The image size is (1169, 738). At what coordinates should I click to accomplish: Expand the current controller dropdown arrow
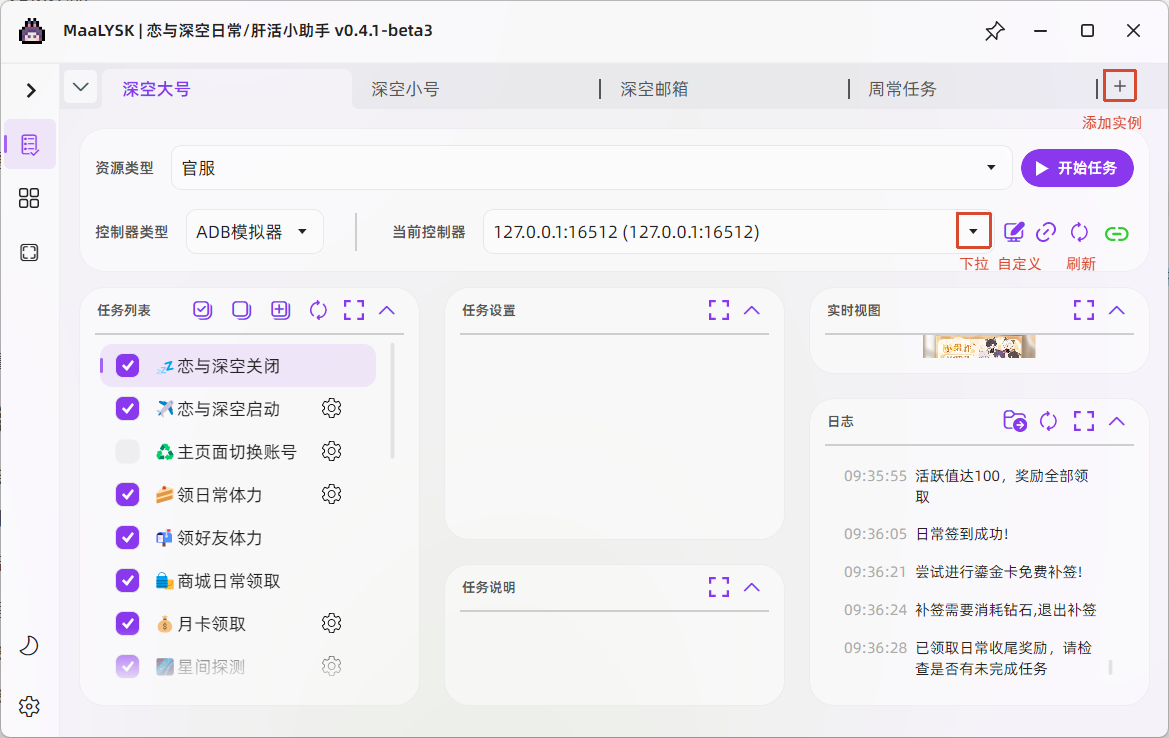point(973,231)
